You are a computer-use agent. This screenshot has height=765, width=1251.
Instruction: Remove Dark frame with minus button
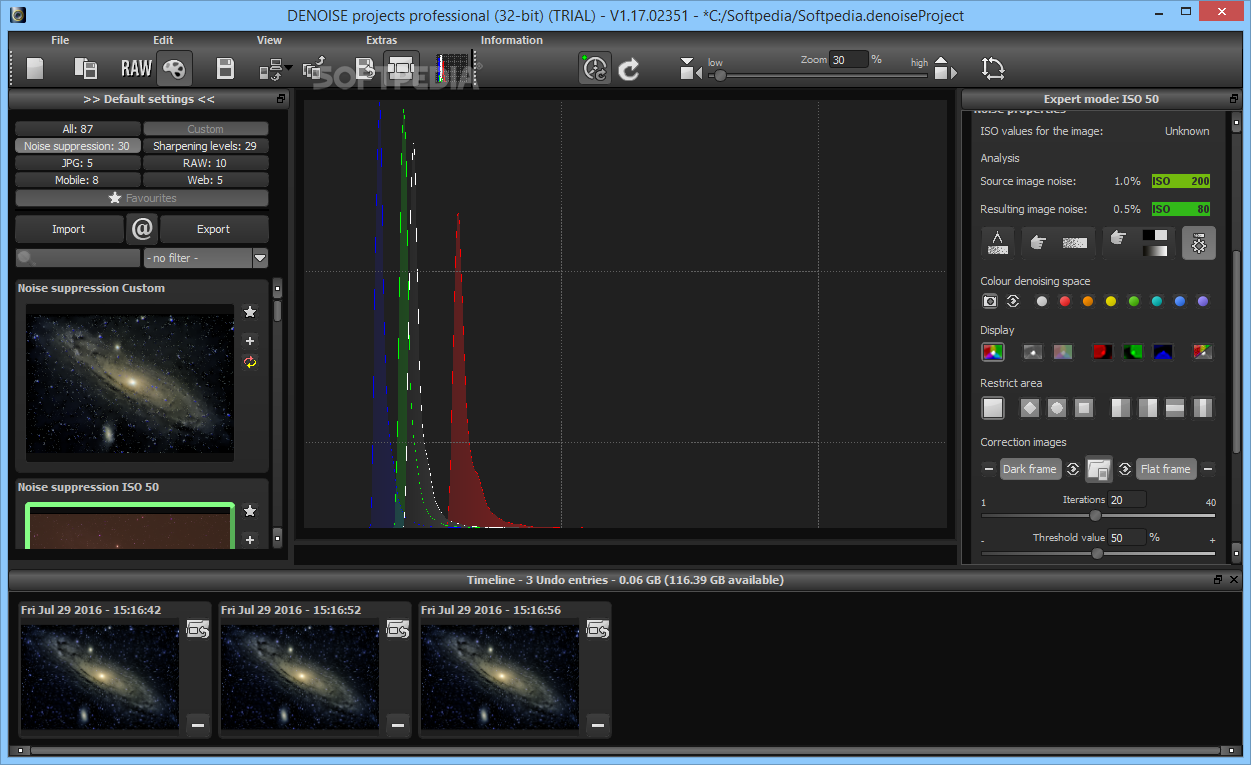[x=989, y=469]
